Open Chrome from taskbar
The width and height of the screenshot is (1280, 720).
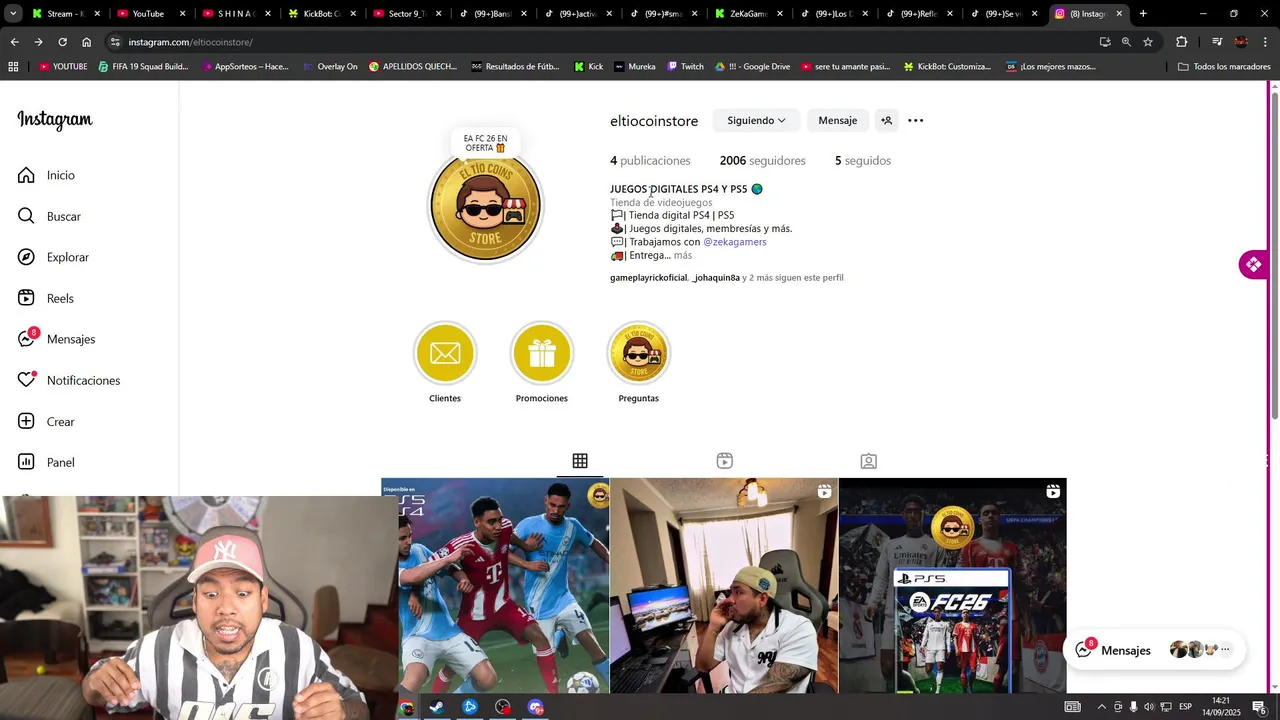(406, 707)
